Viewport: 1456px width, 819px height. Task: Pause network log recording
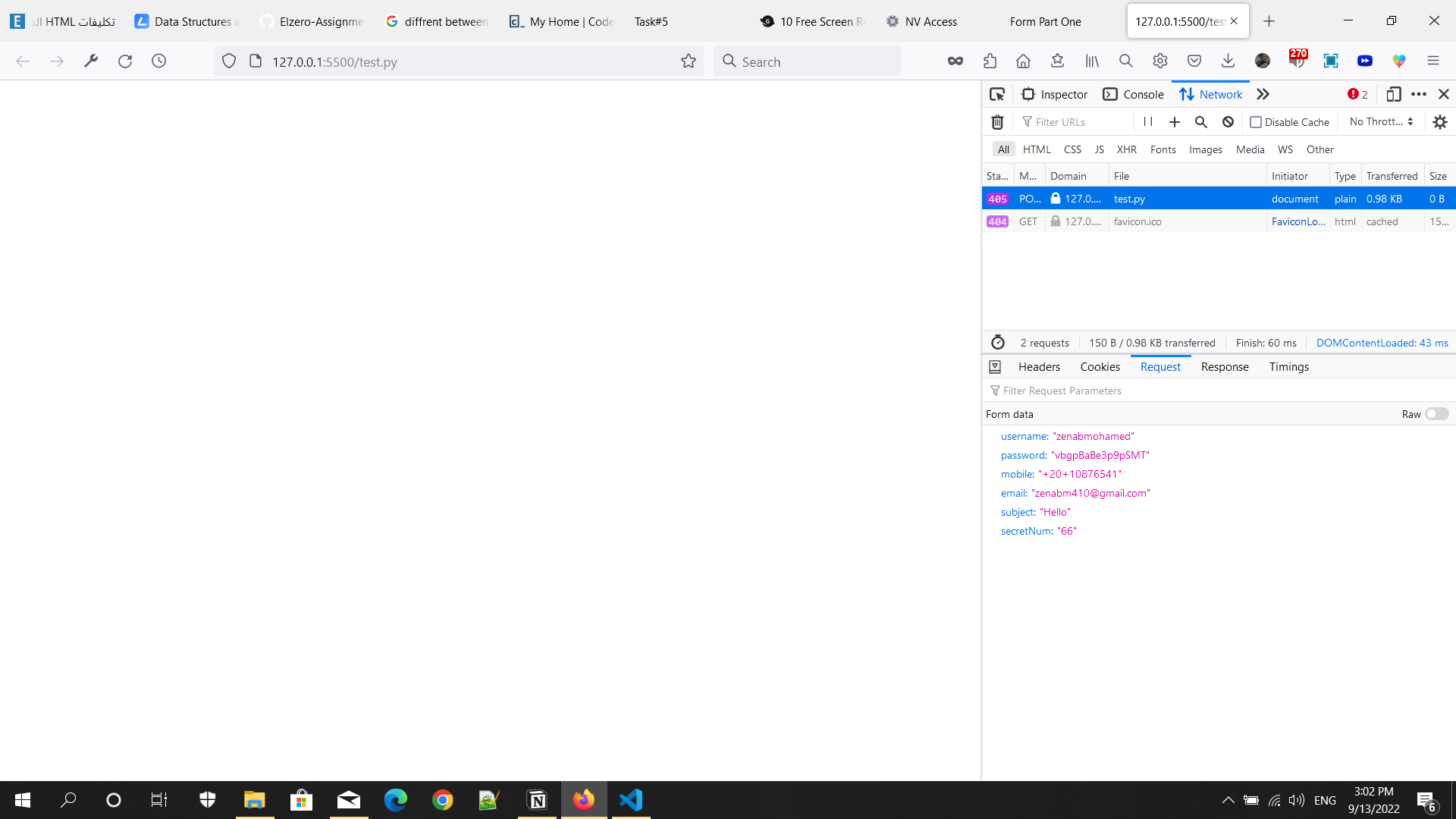pos(1148,121)
